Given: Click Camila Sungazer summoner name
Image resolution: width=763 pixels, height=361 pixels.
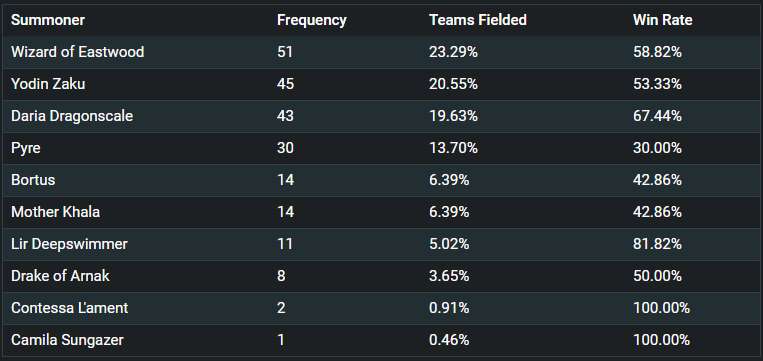Looking at the screenshot, I should pos(67,340).
